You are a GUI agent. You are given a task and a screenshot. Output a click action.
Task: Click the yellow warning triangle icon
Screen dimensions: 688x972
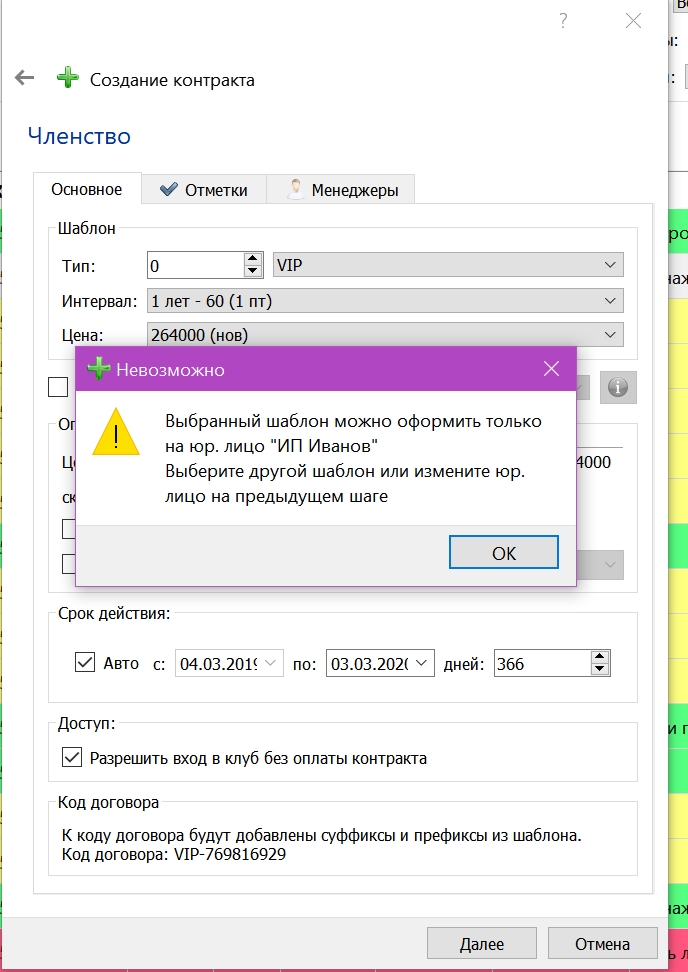[x=116, y=432]
